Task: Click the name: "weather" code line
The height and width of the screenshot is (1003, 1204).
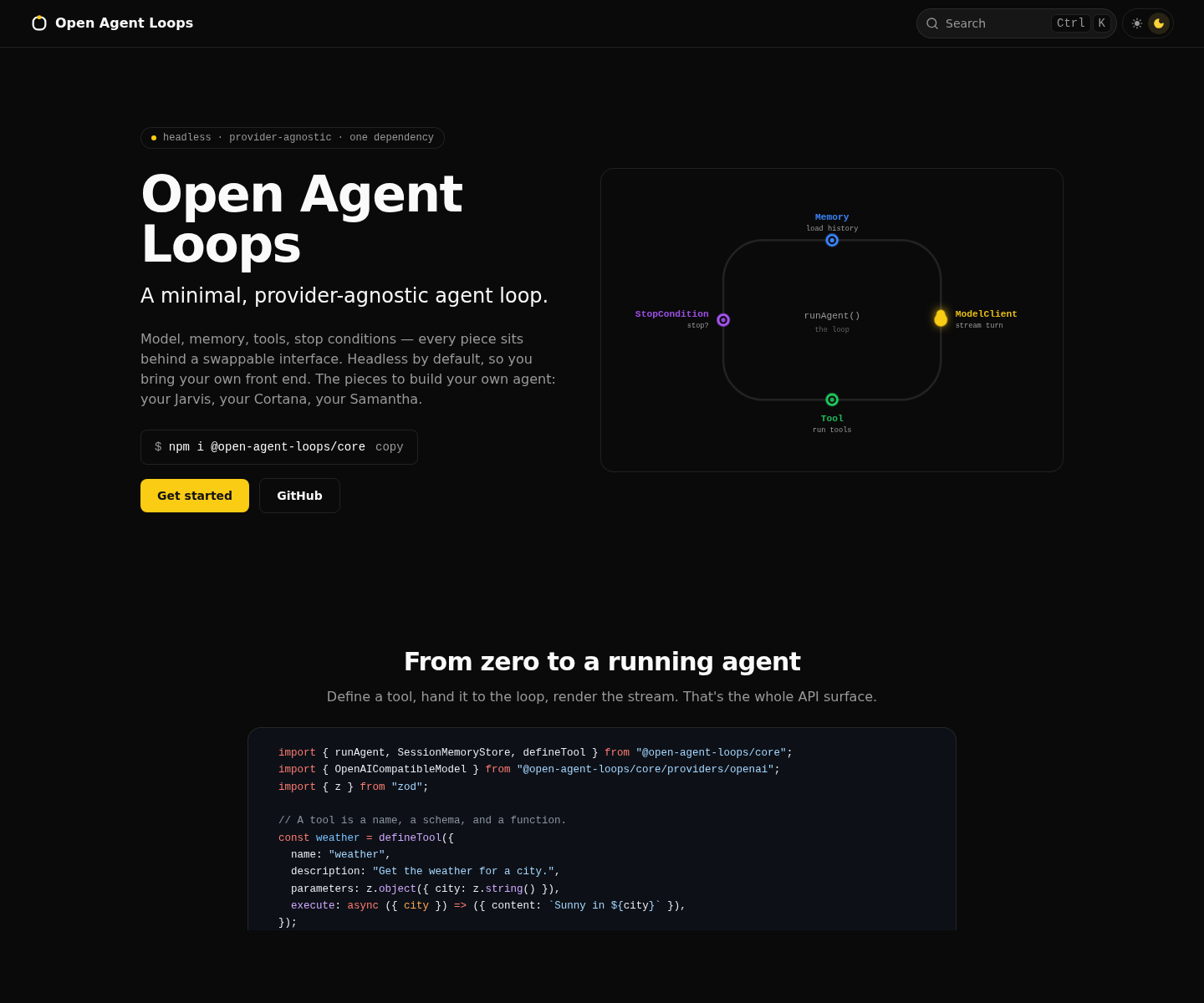Action: (x=341, y=855)
